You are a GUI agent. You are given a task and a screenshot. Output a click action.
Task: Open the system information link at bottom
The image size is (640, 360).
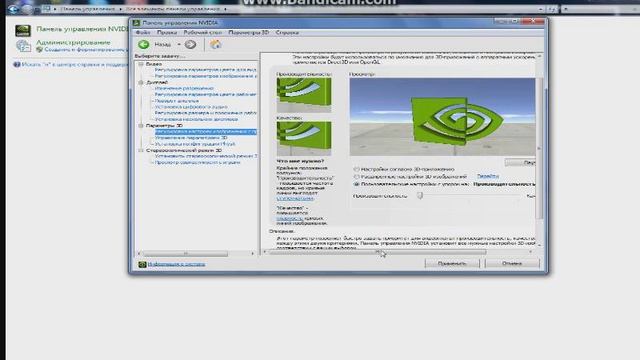pyautogui.click(x=176, y=264)
